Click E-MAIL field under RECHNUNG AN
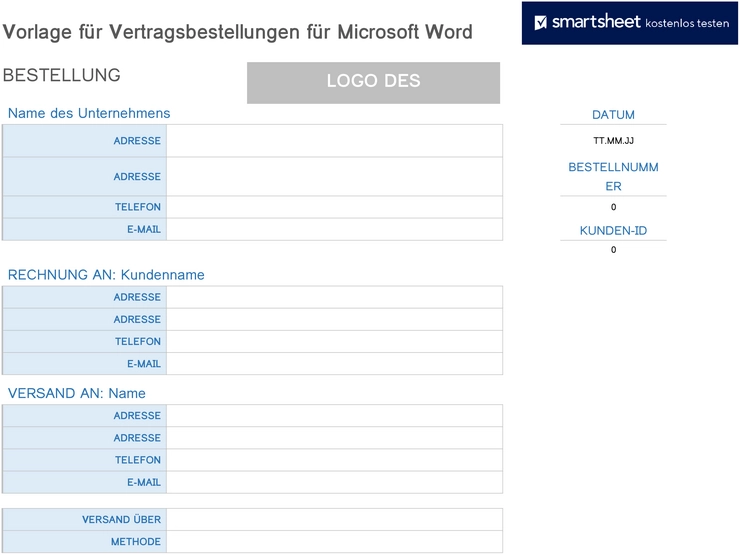 coord(335,364)
